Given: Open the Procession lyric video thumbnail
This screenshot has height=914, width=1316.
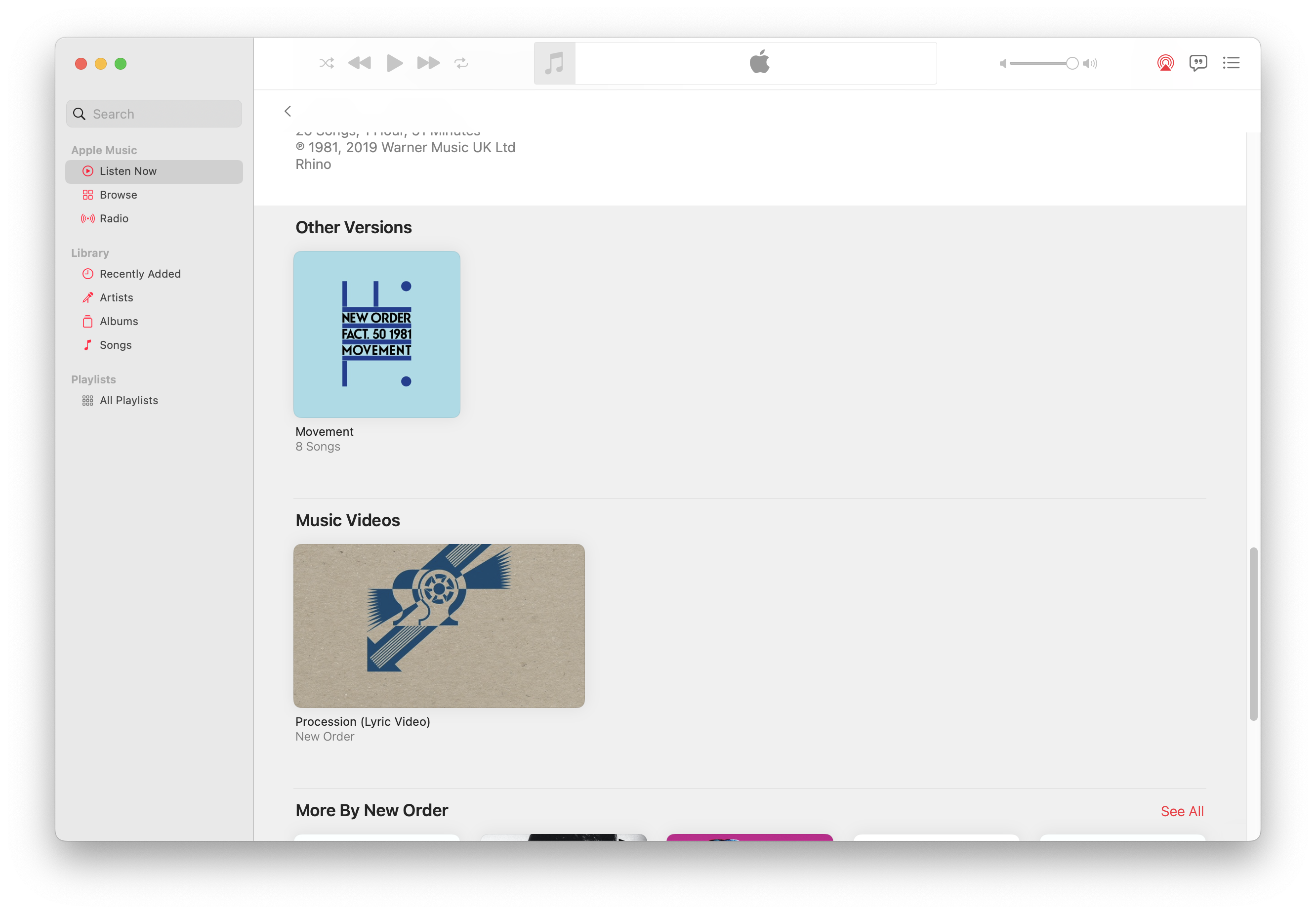Looking at the screenshot, I should [x=439, y=626].
